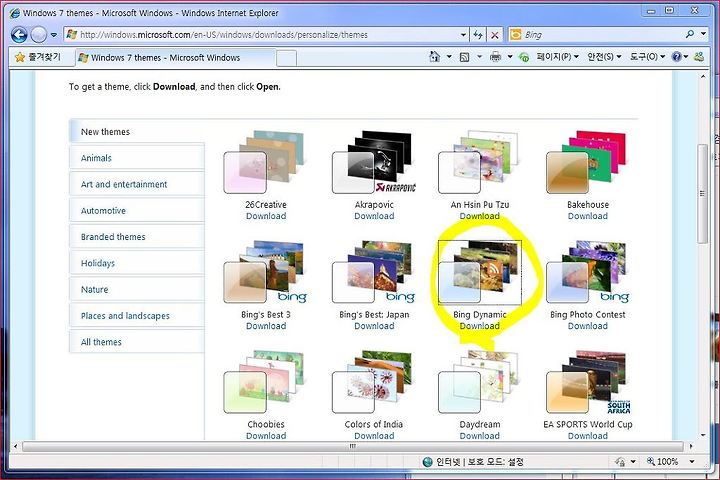The height and width of the screenshot is (480, 720).
Task: Click the browser Back arrow button
Action: [x=19, y=34]
